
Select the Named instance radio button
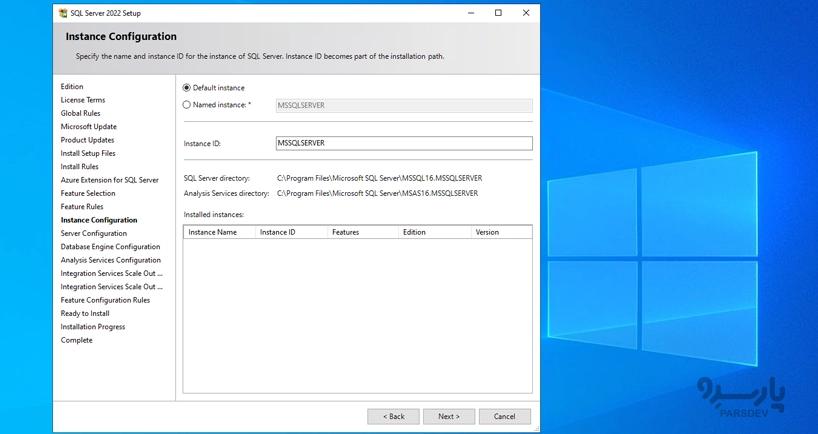click(187, 105)
